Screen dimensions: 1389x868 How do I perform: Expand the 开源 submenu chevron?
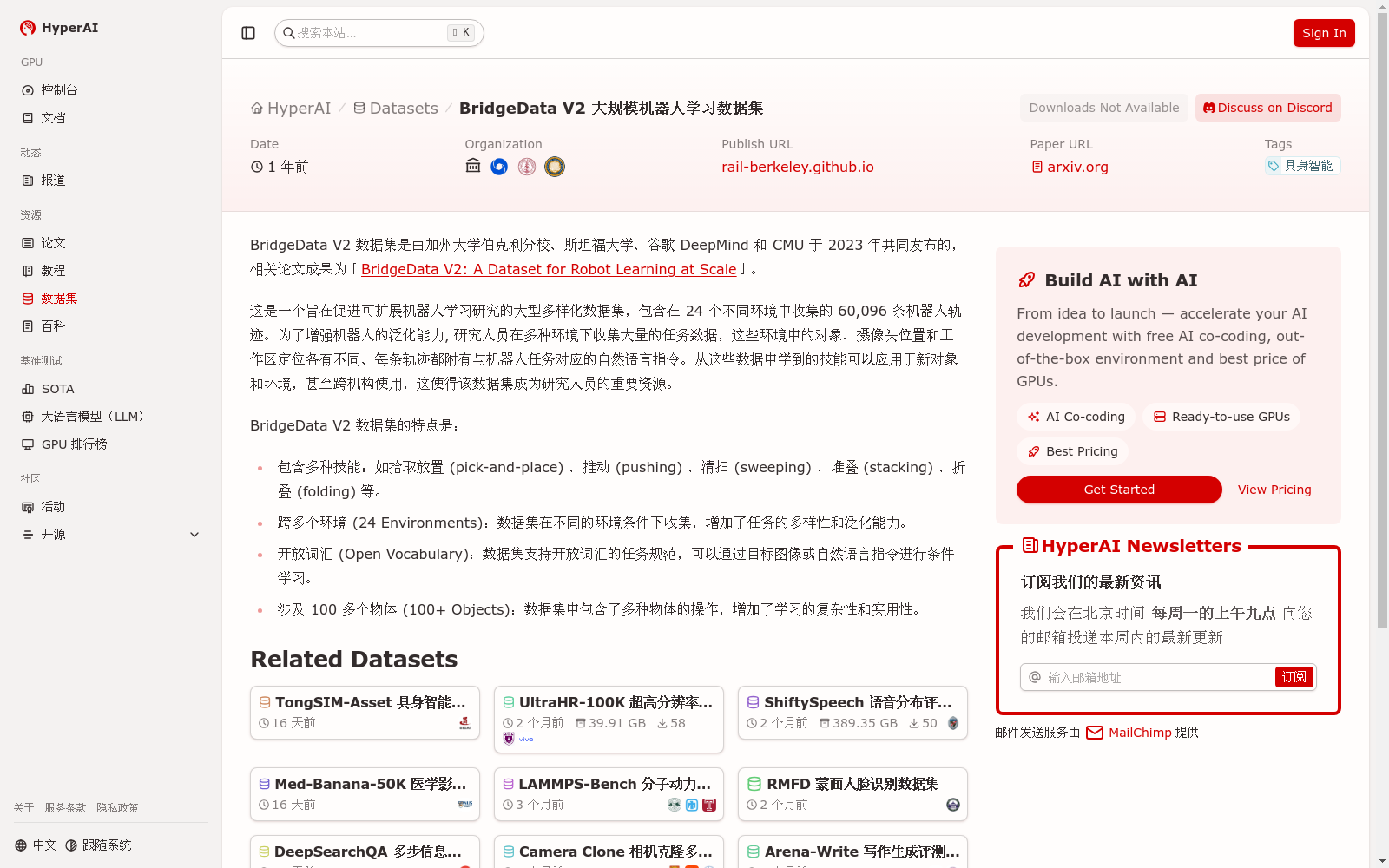click(194, 535)
